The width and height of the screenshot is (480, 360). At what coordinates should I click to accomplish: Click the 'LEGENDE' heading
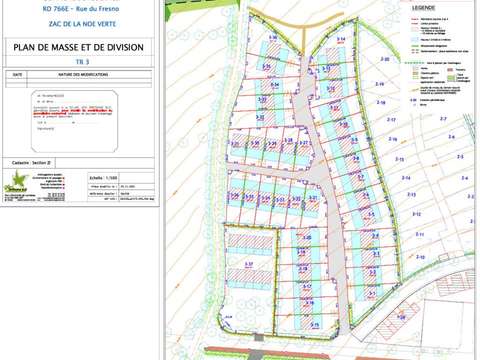click(x=423, y=8)
